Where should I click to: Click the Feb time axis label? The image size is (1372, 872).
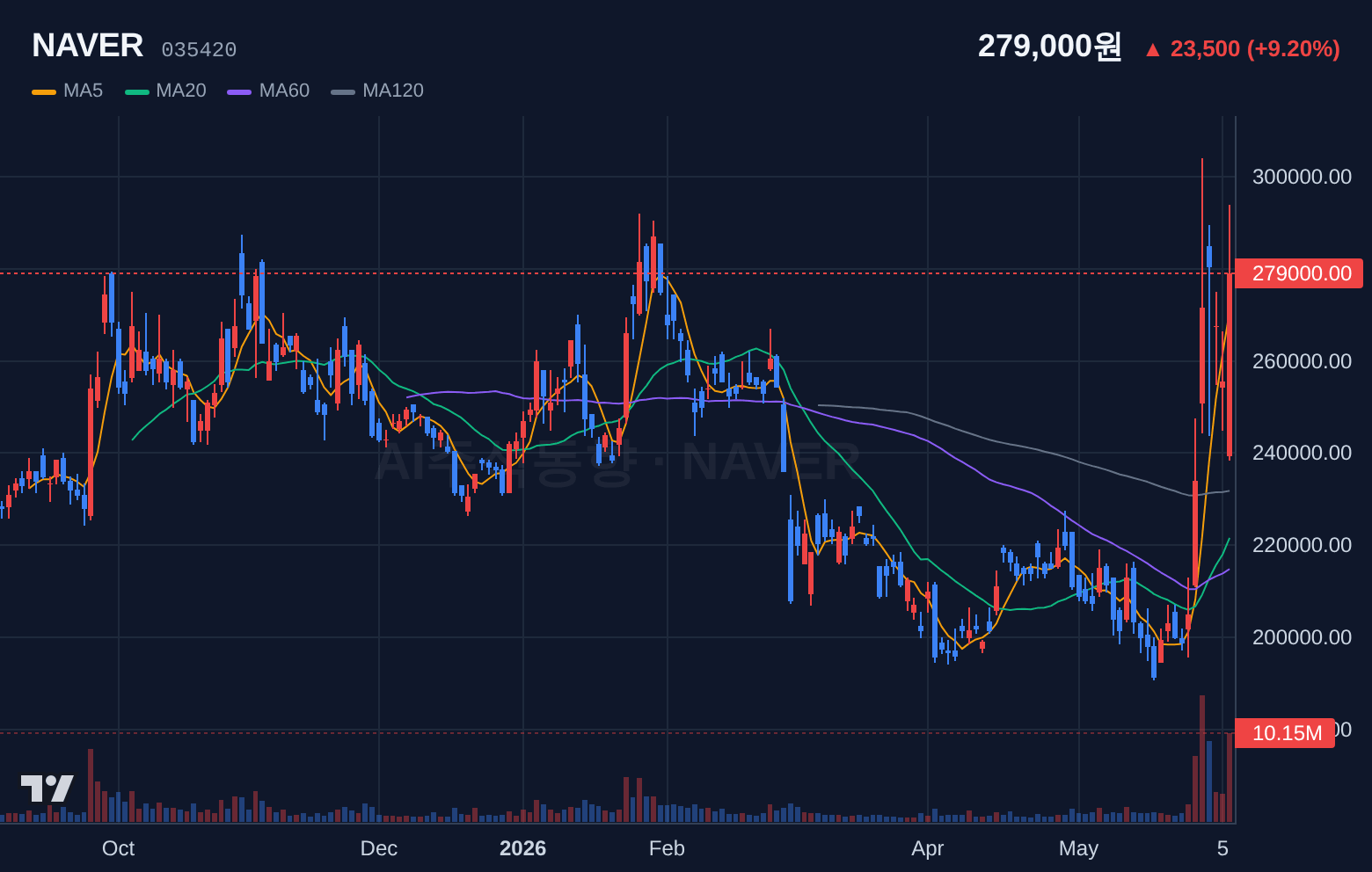pyautogui.click(x=667, y=848)
